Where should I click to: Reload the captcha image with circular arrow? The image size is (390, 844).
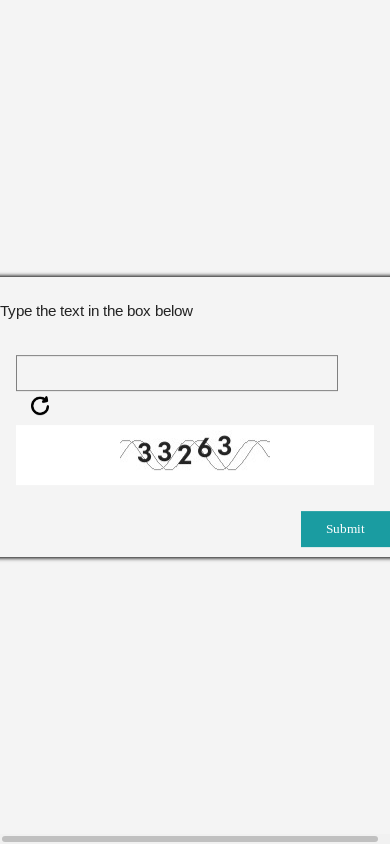(x=40, y=406)
